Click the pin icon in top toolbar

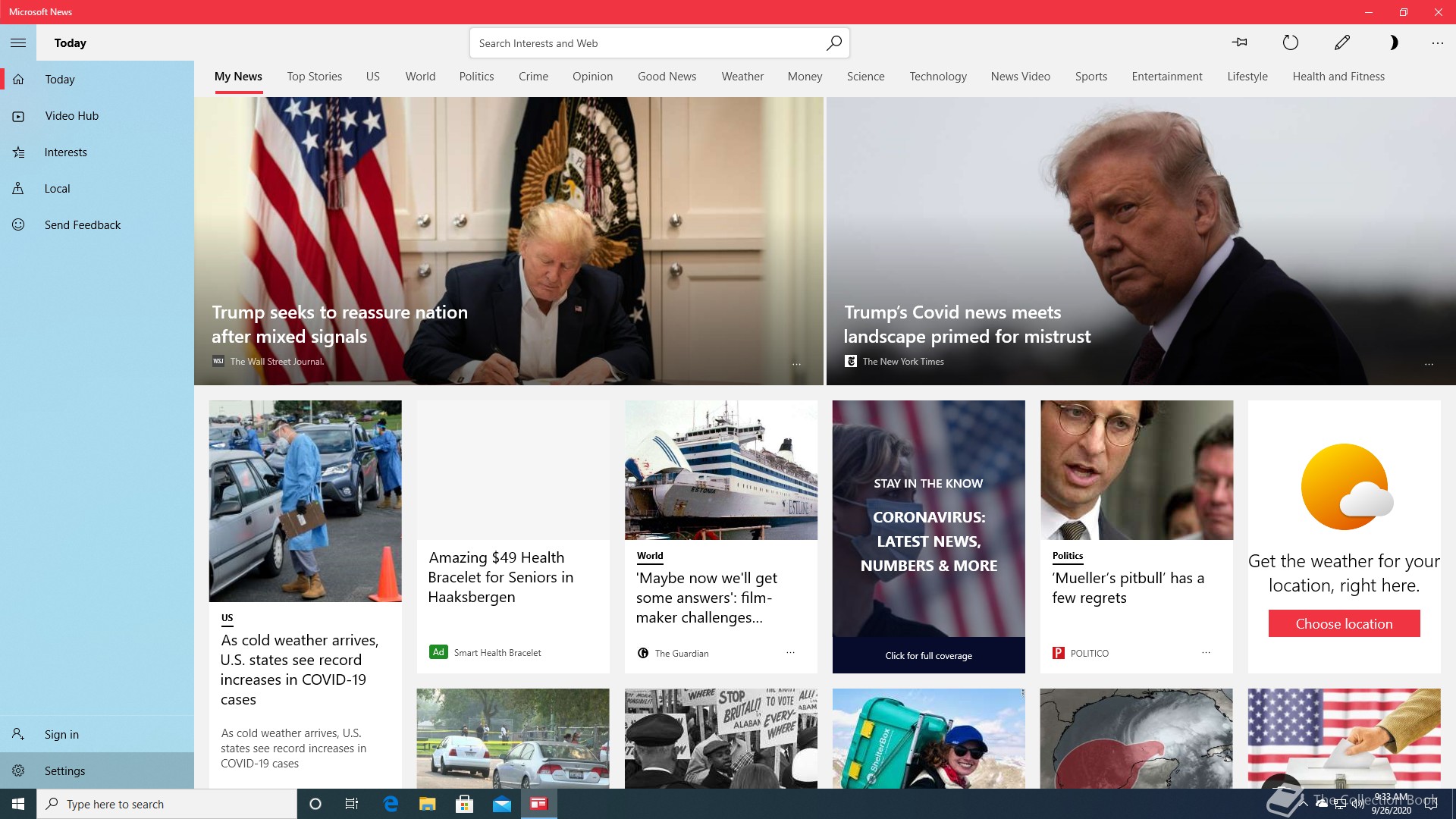pyautogui.click(x=1240, y=42)
